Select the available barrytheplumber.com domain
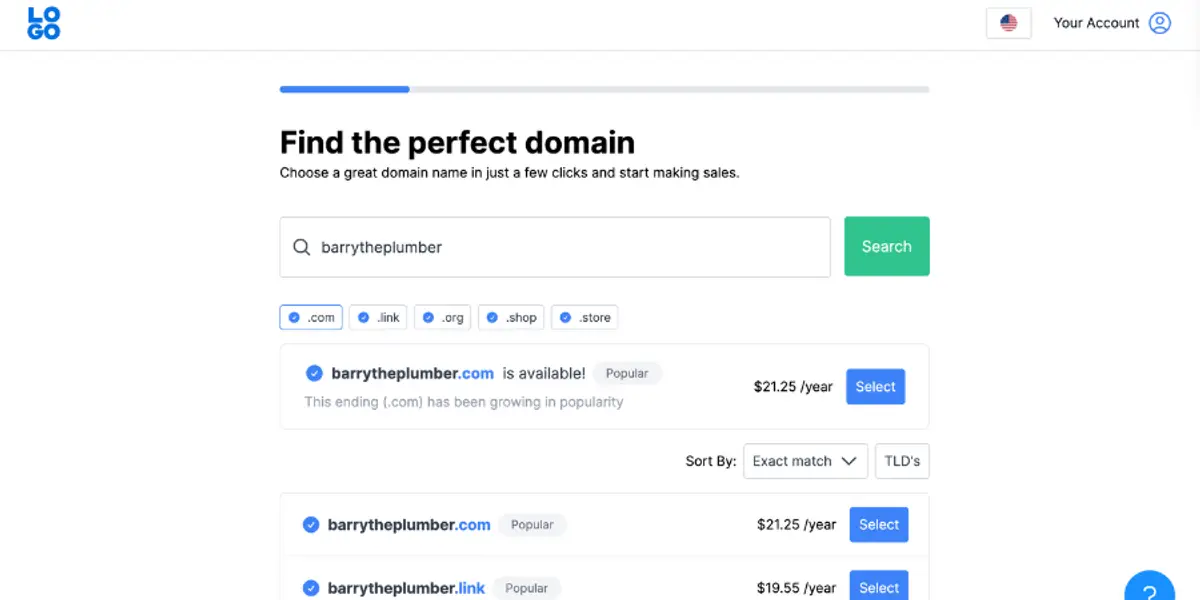This screenshot has height=600, width=1200. [875, 387]
